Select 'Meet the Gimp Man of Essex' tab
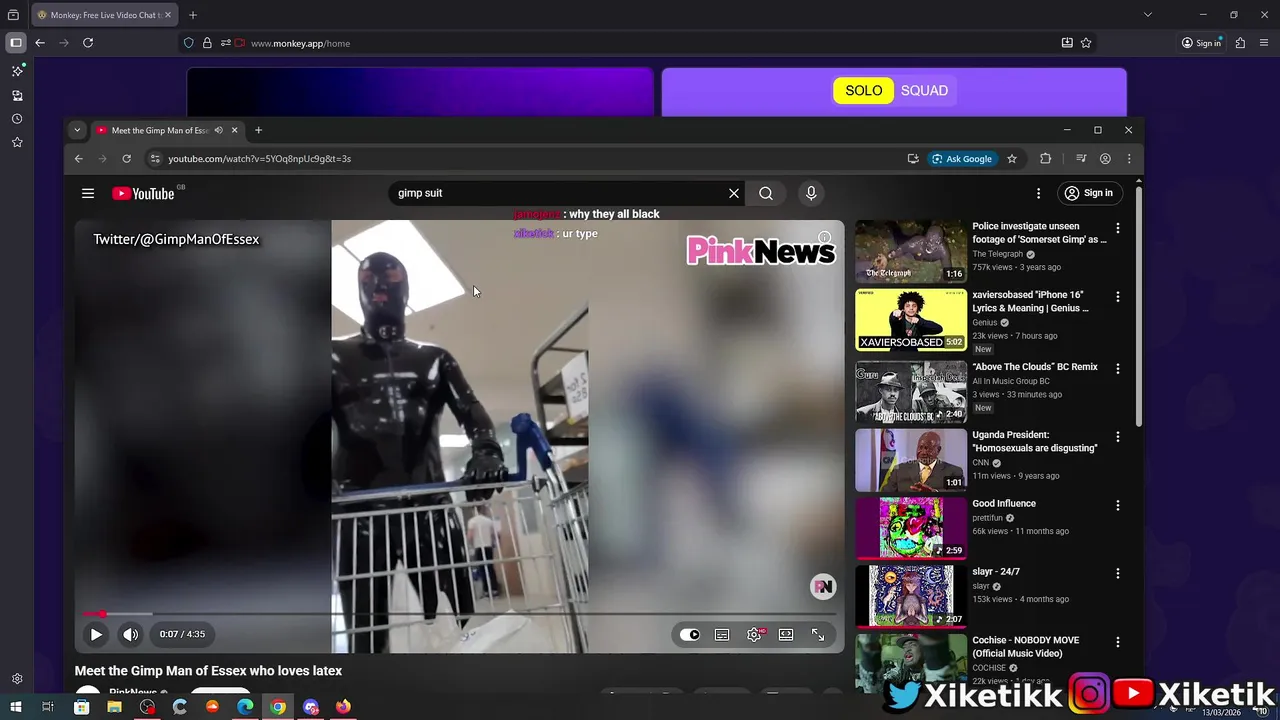The height and width of the screenshot is (720, 1280). (160, 130)
